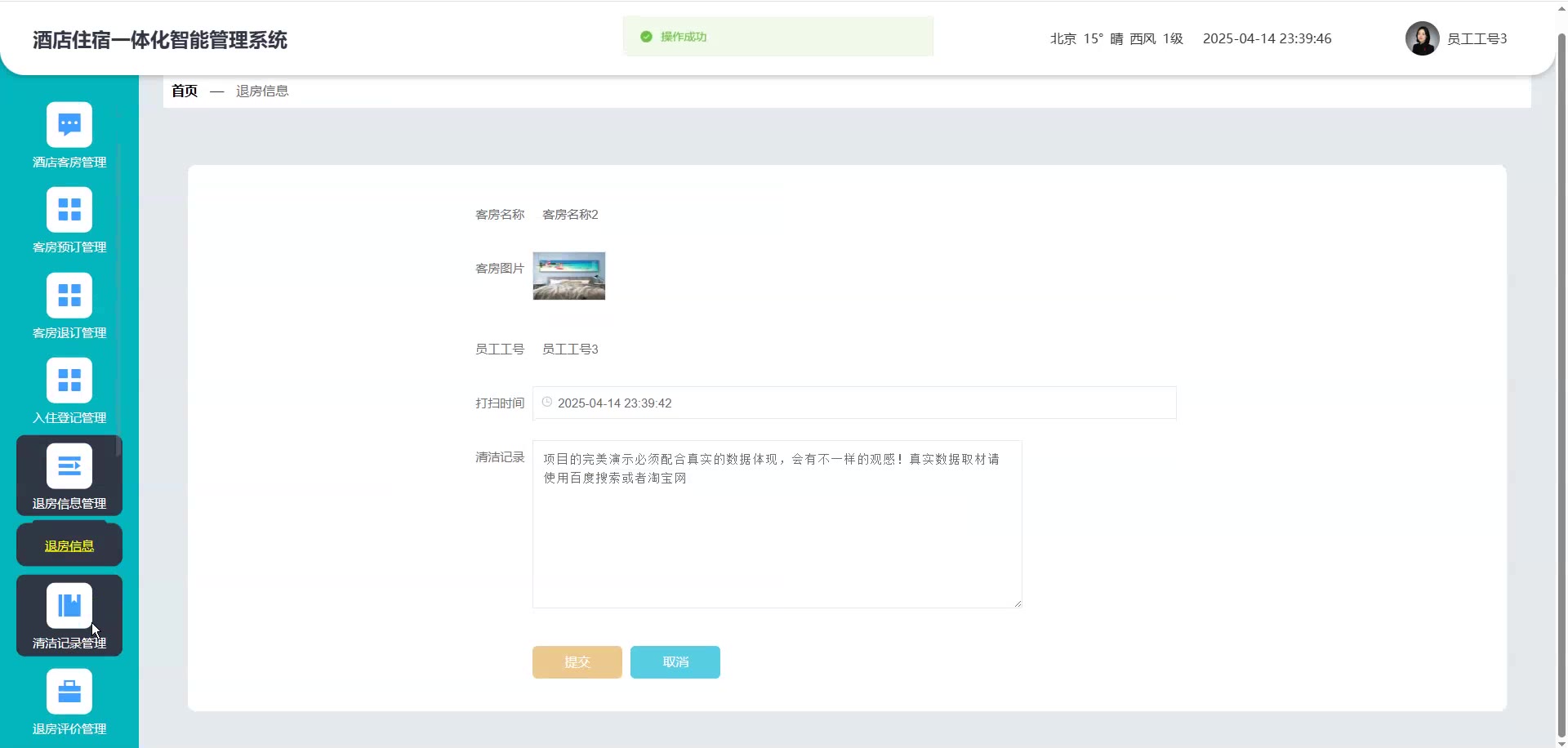Select the 客房退订管理 grid icon
Screen dimensions: 1568x748
(69, 296)
